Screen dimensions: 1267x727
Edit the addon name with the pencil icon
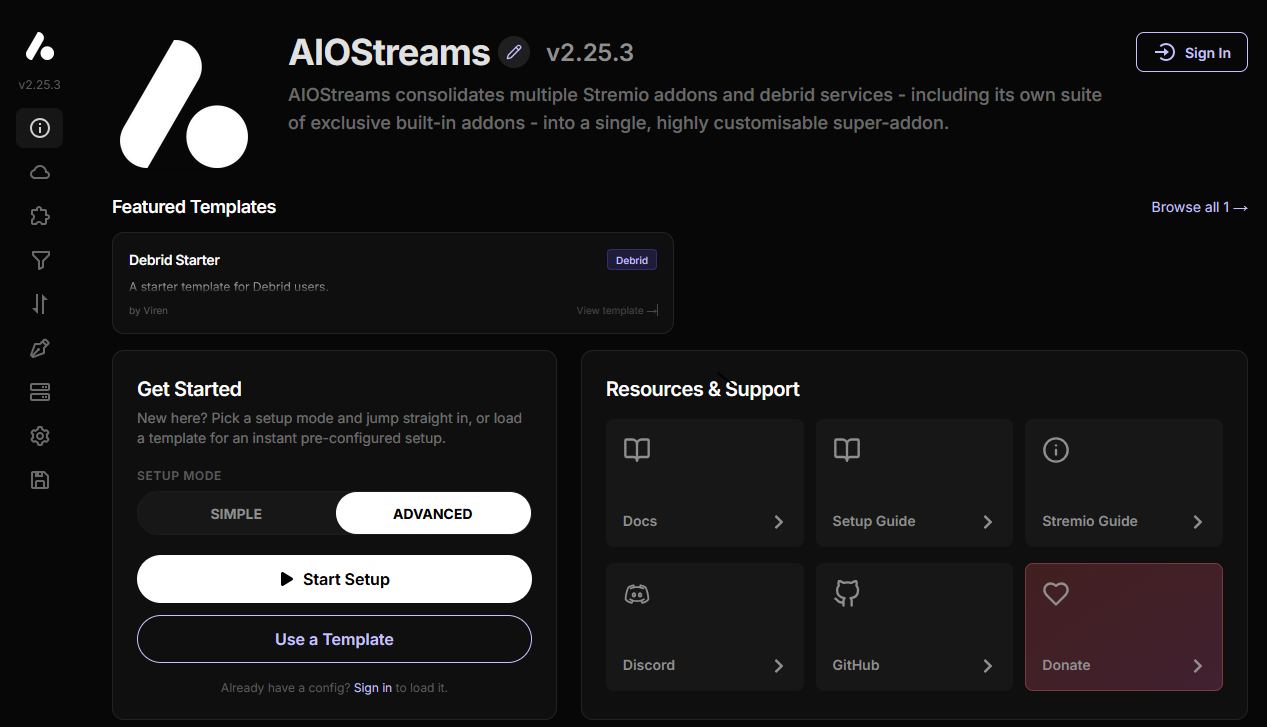point(514,52)
